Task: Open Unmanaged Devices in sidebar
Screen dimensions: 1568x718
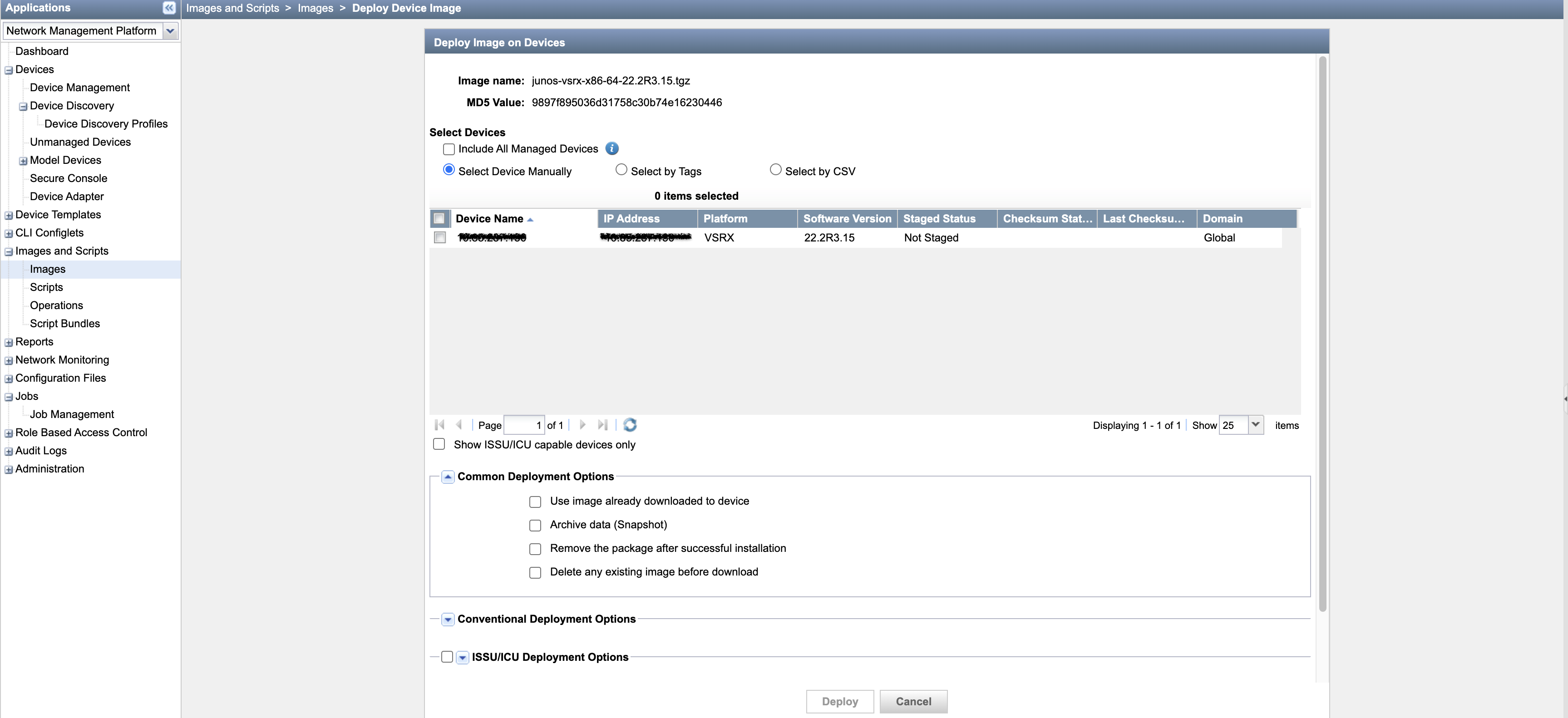Action: (x=80, y=142)
